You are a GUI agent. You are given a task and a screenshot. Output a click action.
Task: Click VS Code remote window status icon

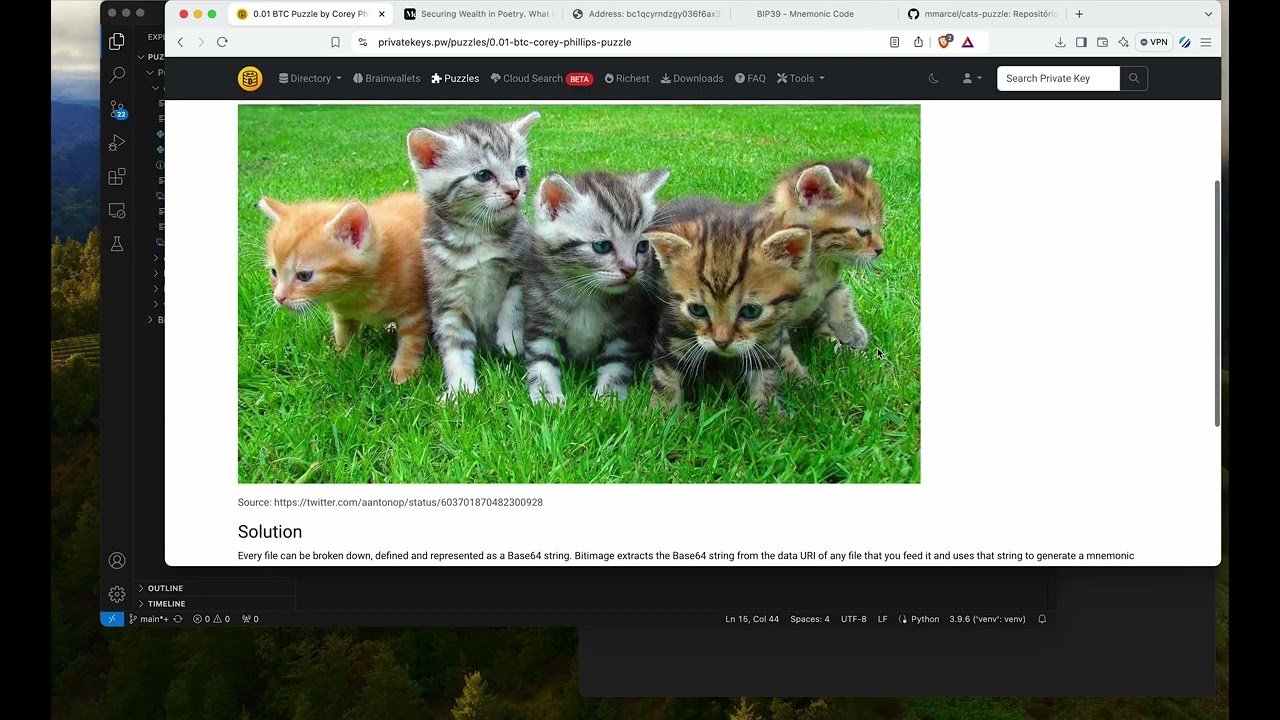(111, 619)
